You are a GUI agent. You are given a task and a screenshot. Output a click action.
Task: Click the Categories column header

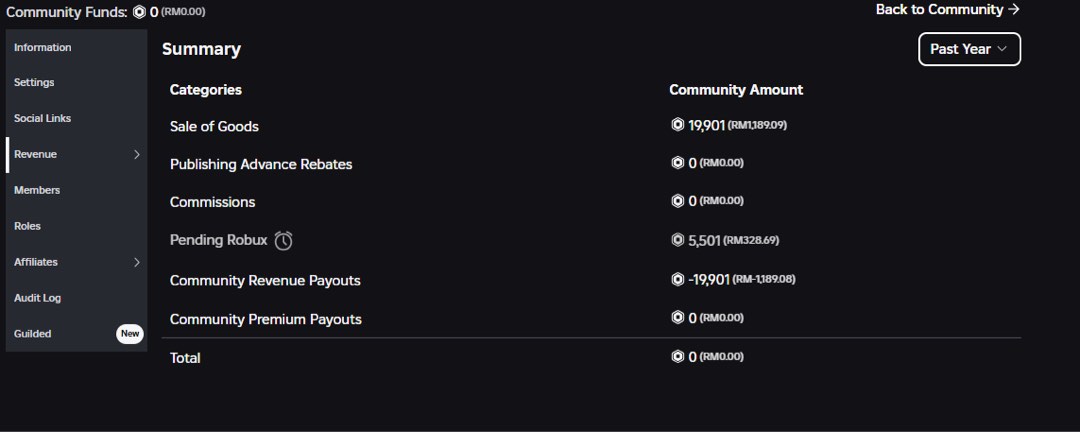[206, 90]
